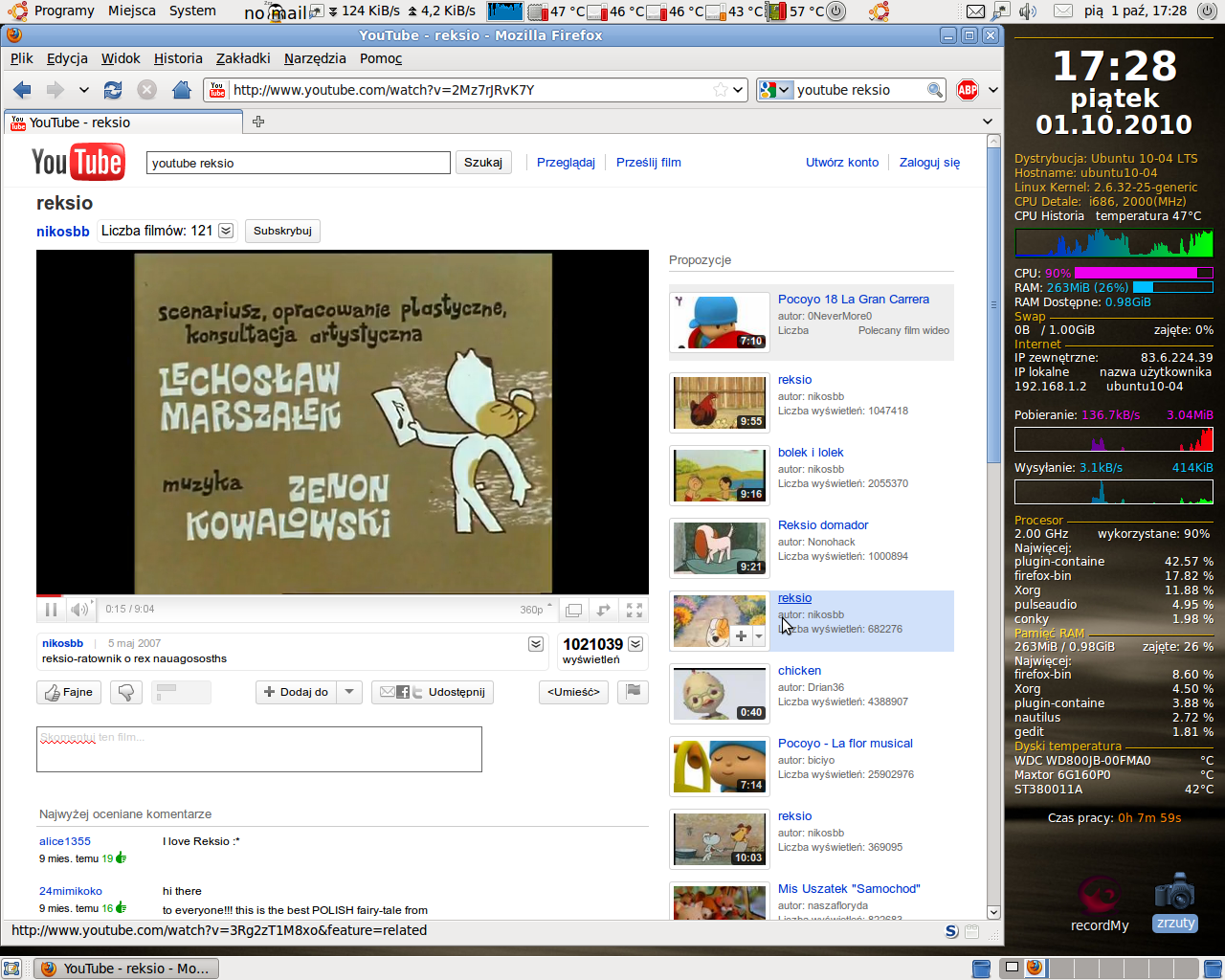Expand the toolbar overflow chevron beside ABP
Image resolution: width=1225 pixels, height=980 pixels.
coord(992,90)
